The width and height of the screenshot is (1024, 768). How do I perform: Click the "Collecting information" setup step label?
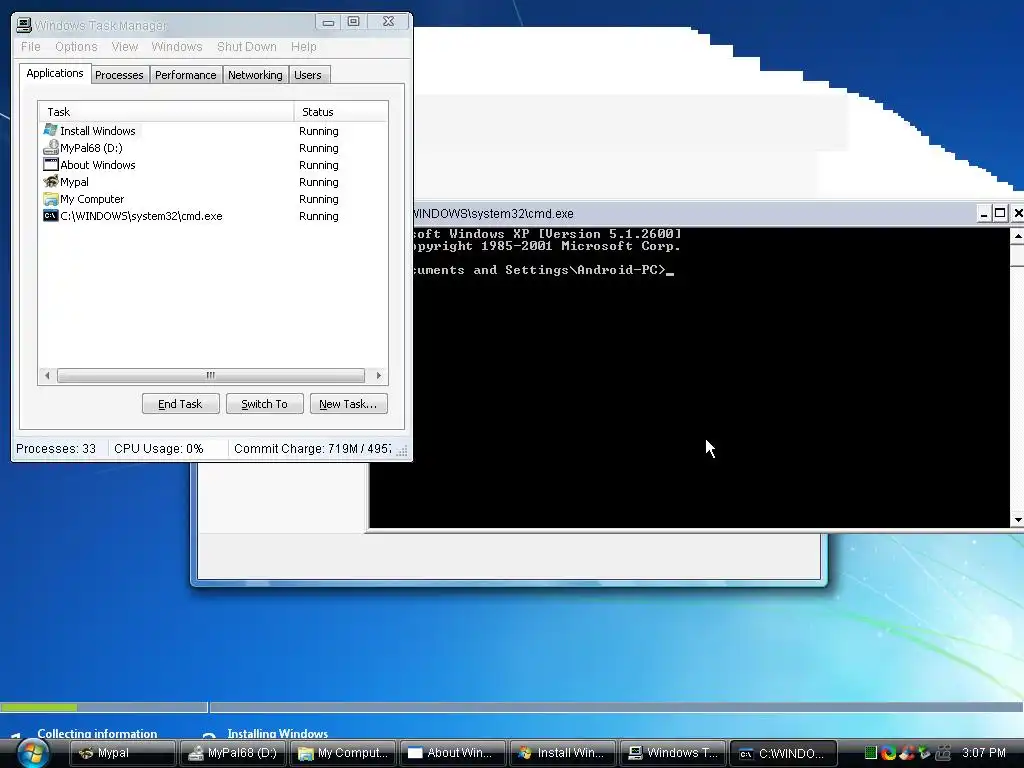(97, 733)
